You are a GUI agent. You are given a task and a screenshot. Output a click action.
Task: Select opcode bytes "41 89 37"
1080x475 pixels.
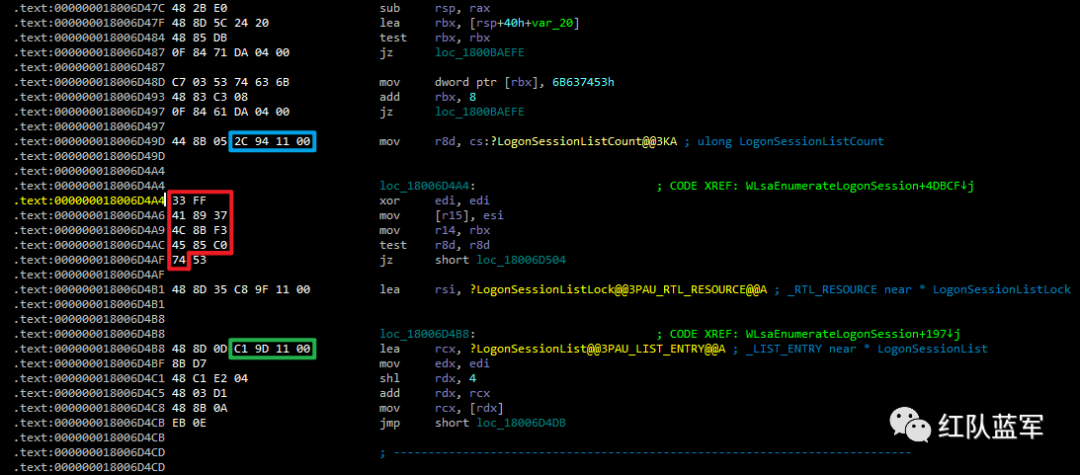[x=200, y=215]
